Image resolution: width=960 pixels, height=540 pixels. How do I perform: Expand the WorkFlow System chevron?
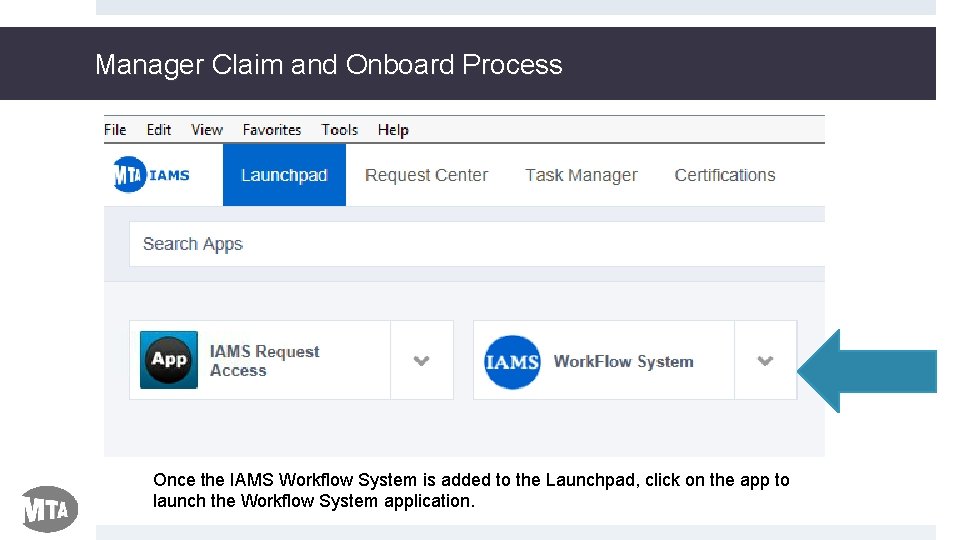pyautogui.click(x=765, y=360)
